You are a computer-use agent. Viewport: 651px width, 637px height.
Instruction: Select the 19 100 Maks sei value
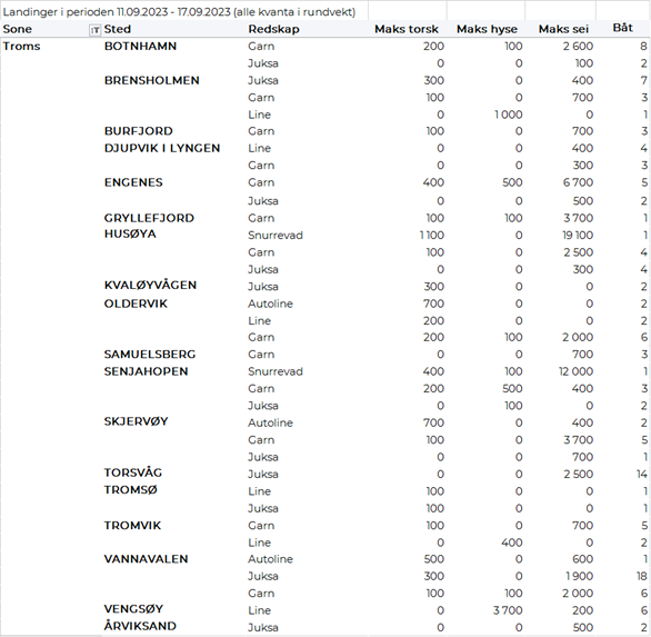[580, 234]
